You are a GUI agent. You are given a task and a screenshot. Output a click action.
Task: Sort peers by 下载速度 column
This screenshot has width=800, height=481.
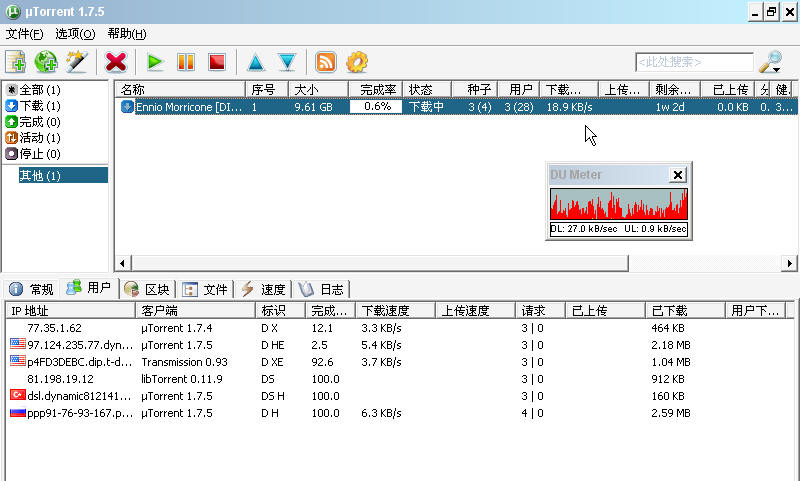pyautogui.click(x=395, y=311)
